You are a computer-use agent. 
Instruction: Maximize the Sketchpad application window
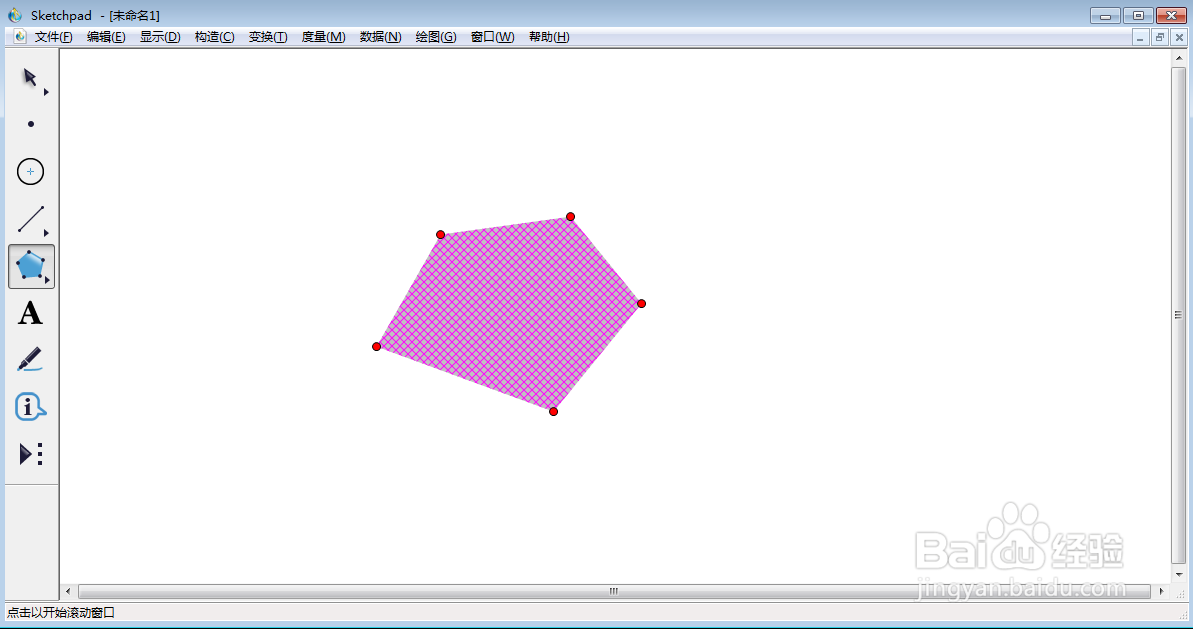pos(1138,15)
